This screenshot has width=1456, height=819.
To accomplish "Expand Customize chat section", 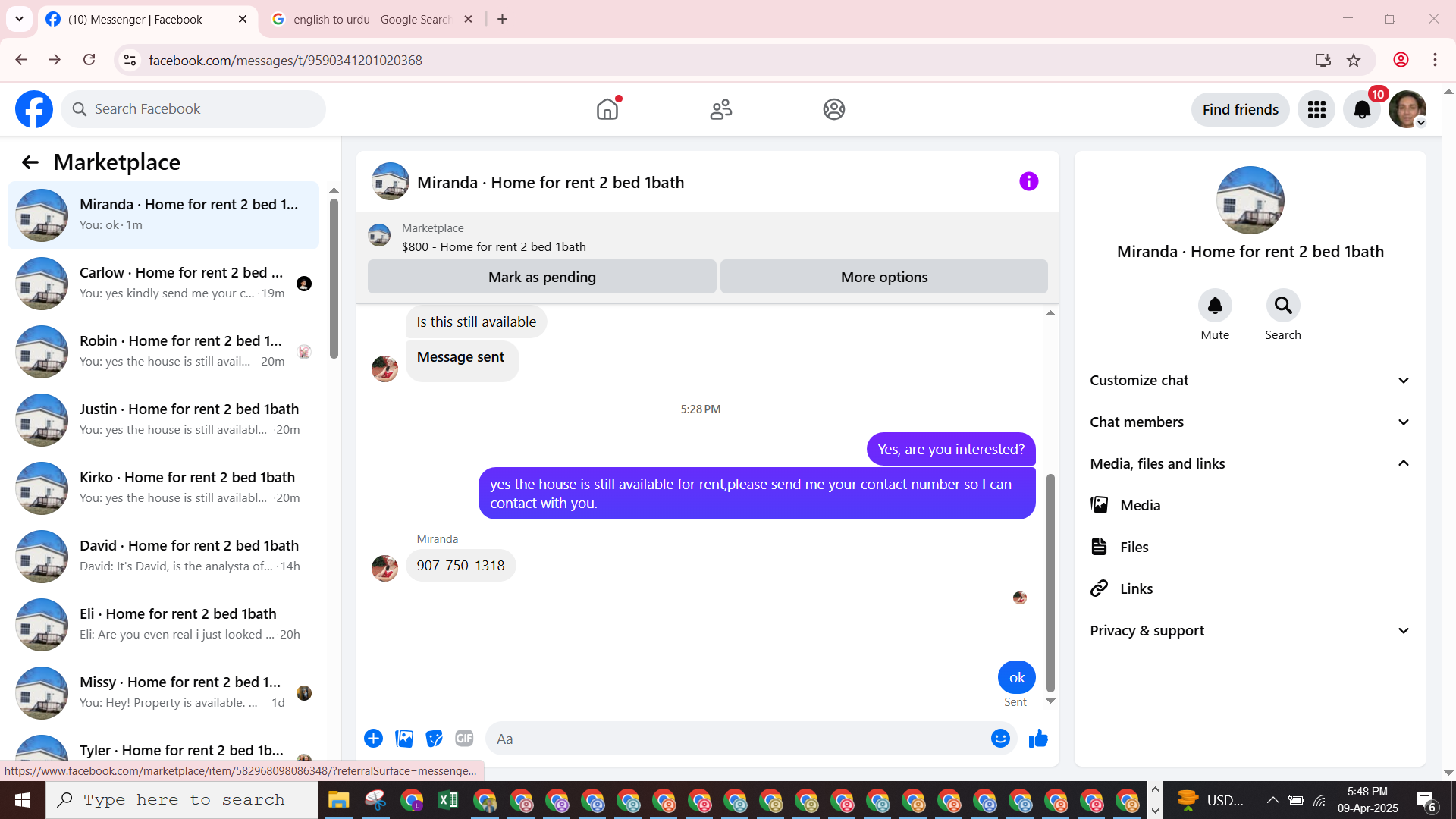I will (1250, 380).
